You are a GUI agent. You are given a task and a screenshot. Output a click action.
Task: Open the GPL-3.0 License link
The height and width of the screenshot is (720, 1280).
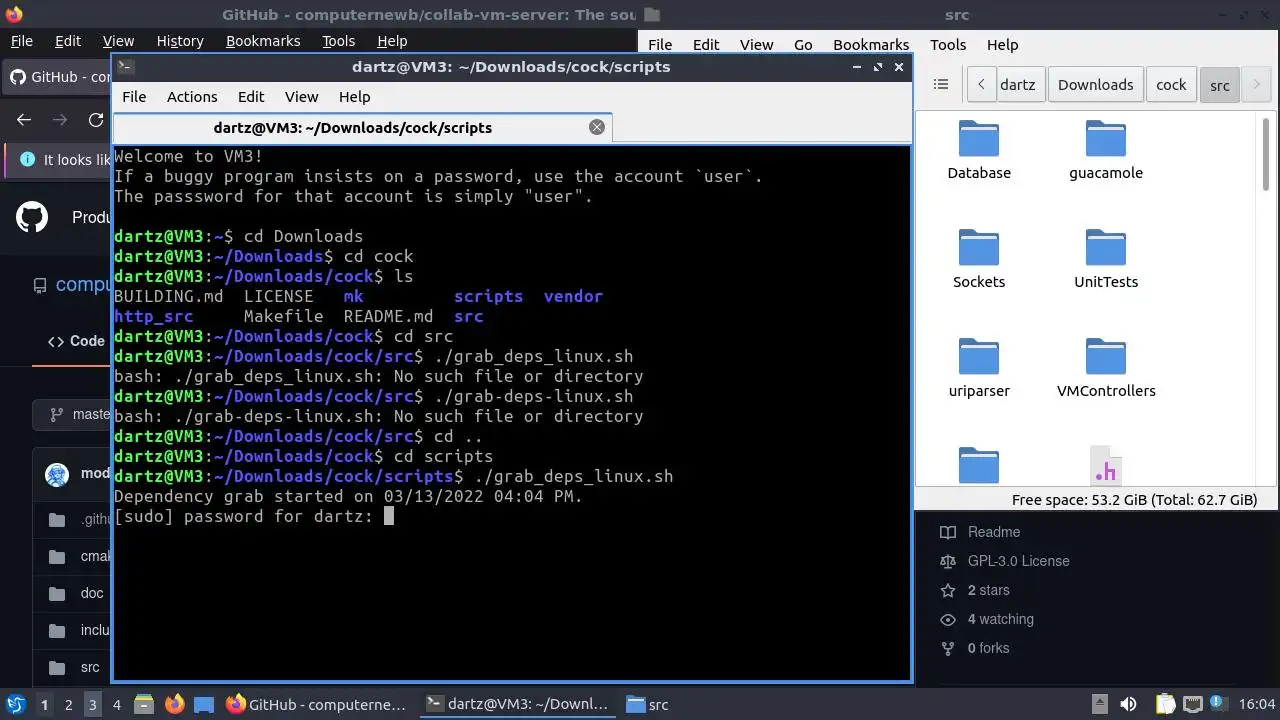pos(1018,561)
